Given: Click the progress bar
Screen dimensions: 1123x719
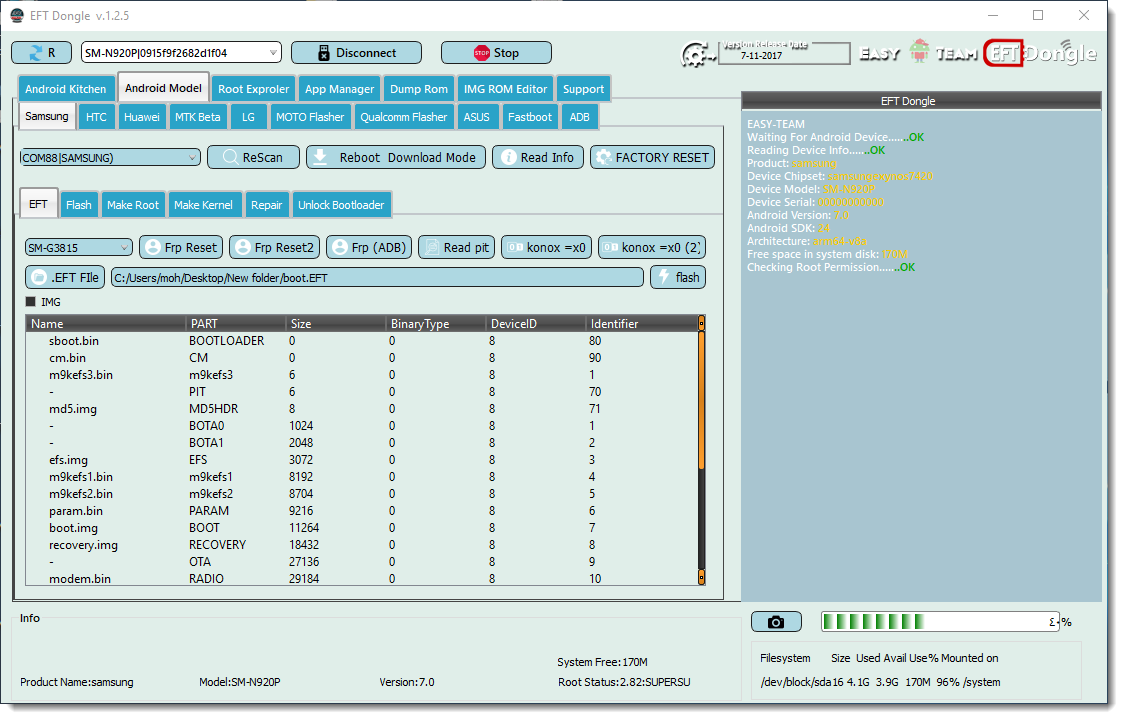Looking at the screenshot, I should click(x=940, y=622).
